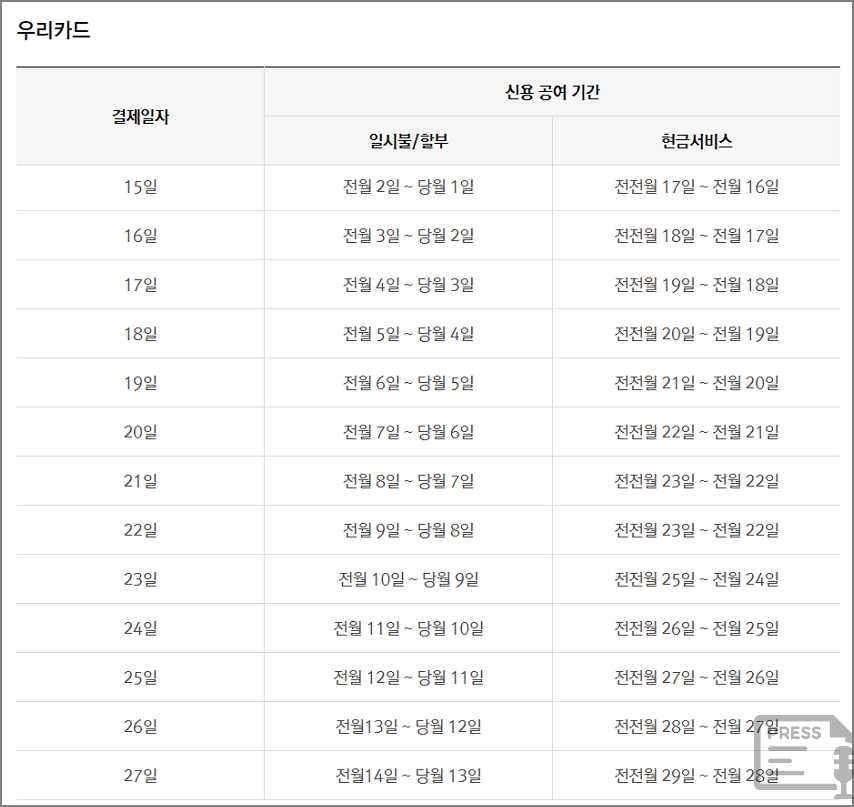Click the '20일' payment date cell
Image resolution: width=854 pixels, height=807 pixels.
coord(141,432)
